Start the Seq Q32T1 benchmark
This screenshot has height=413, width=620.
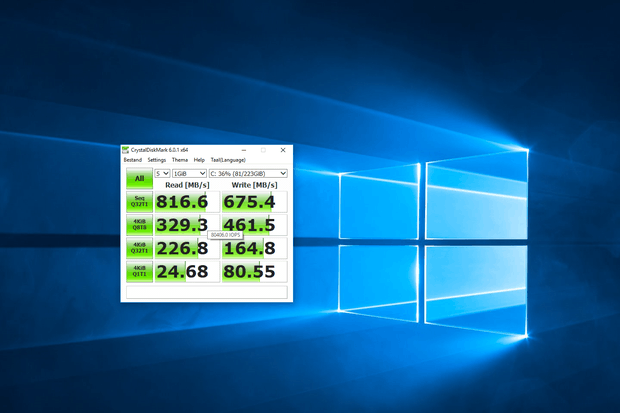pyautogui.click(x=139, y=201)
